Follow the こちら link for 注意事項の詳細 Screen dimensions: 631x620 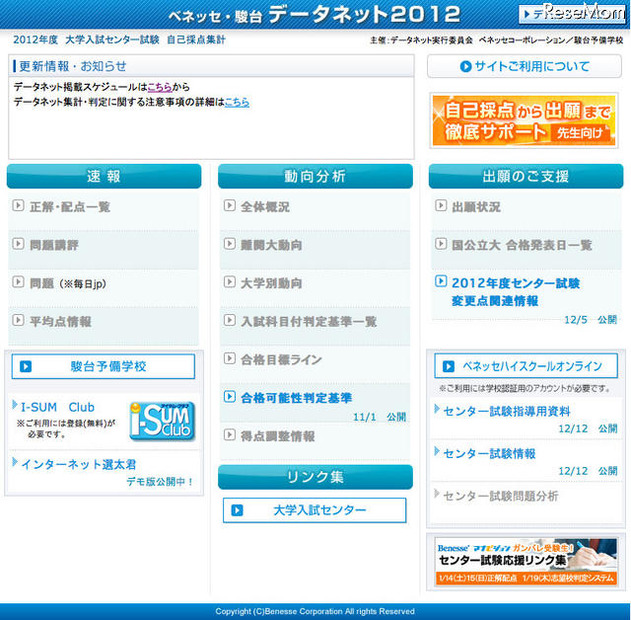[x=237, y=102]
